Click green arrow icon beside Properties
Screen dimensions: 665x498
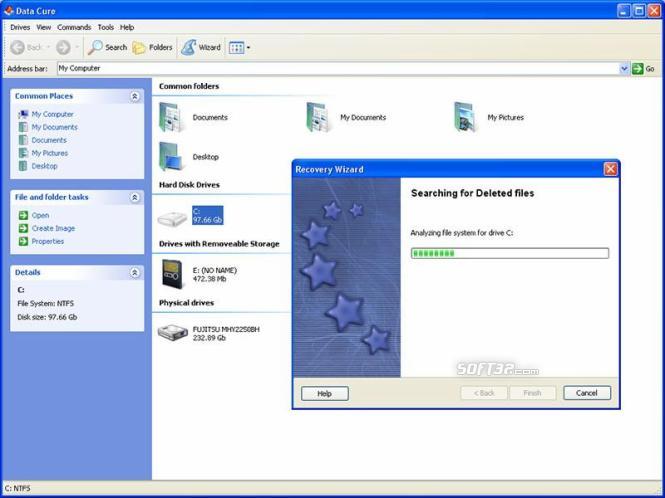click(x=23, y=241)
